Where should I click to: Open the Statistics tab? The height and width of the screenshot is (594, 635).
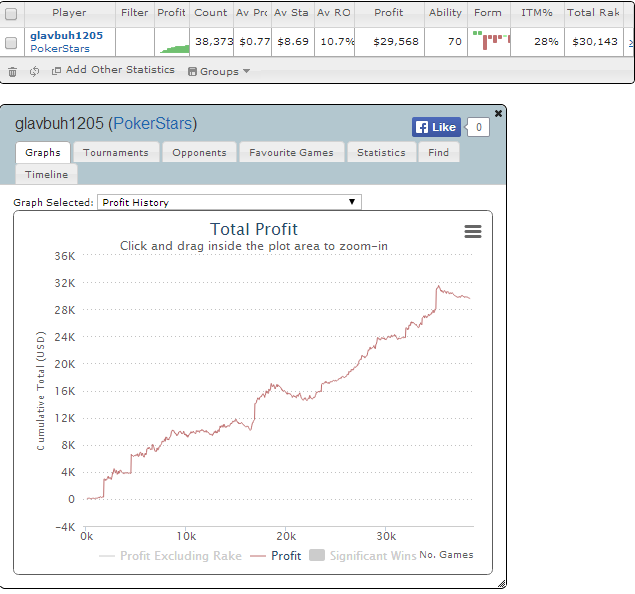pos(381,153)
